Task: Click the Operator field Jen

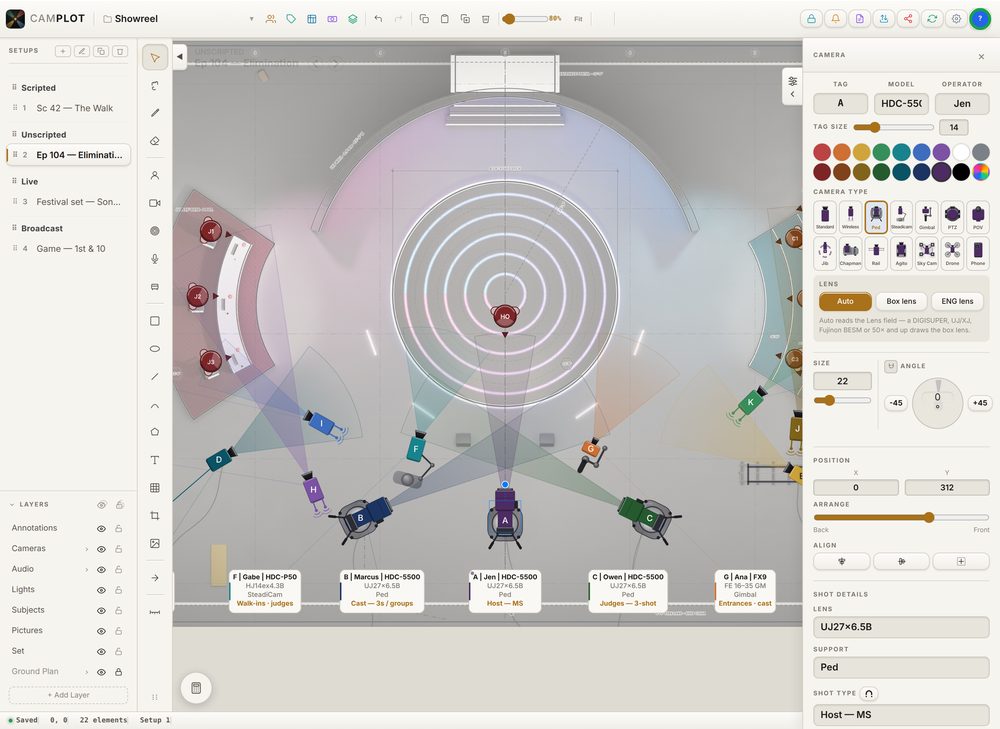Action: click(x=962, y=103)
